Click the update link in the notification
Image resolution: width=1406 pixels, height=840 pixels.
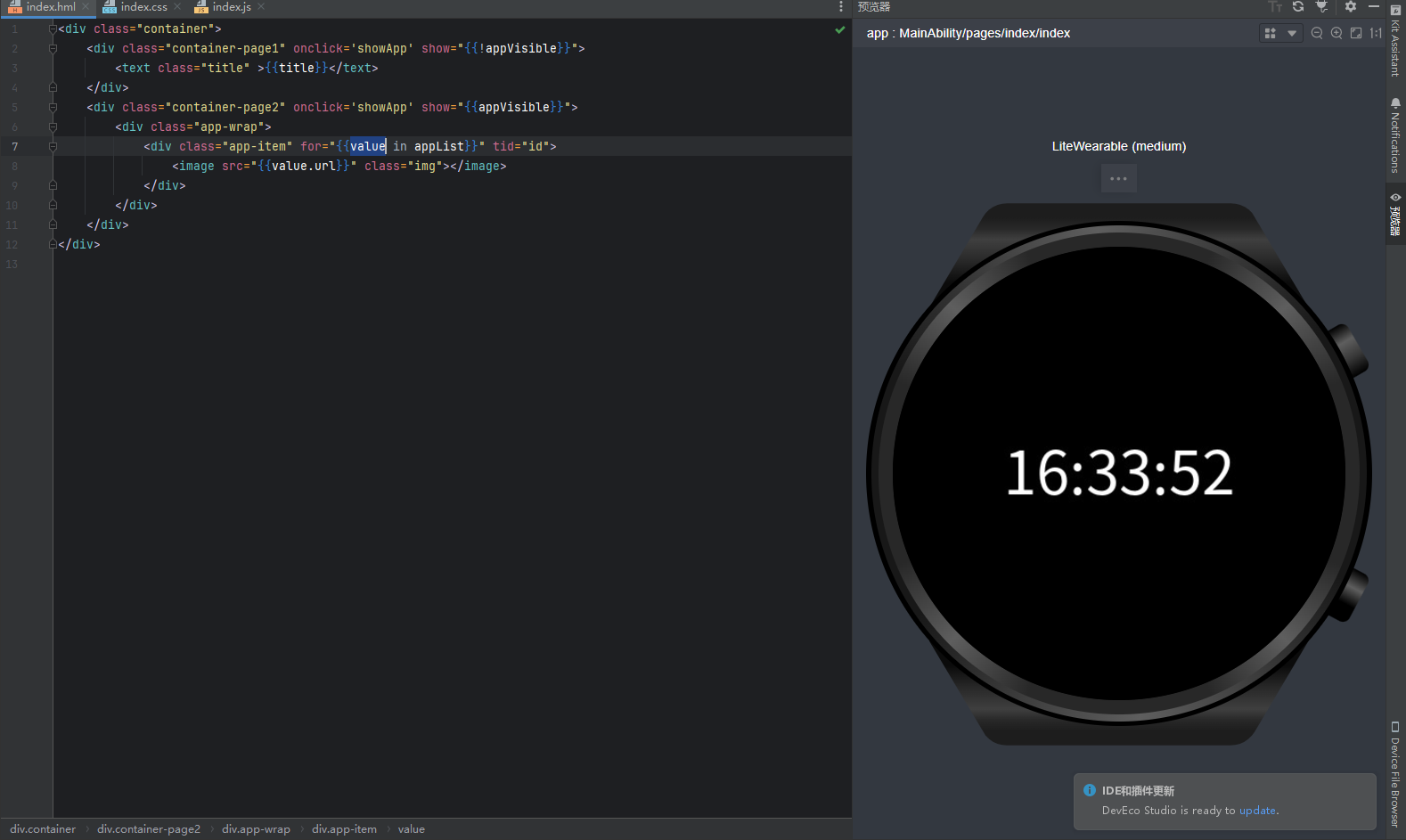click(x=1257, y=811)
